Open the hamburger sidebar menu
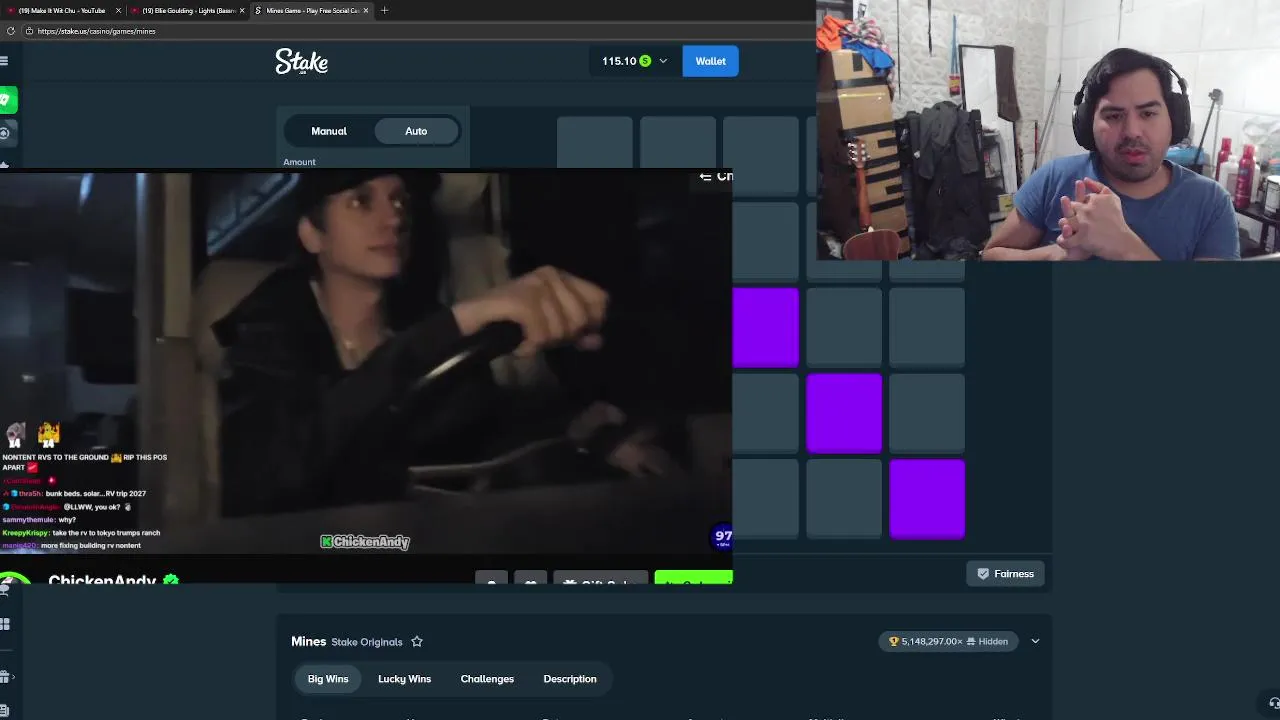1280x720 pixels. pos(4,61)
